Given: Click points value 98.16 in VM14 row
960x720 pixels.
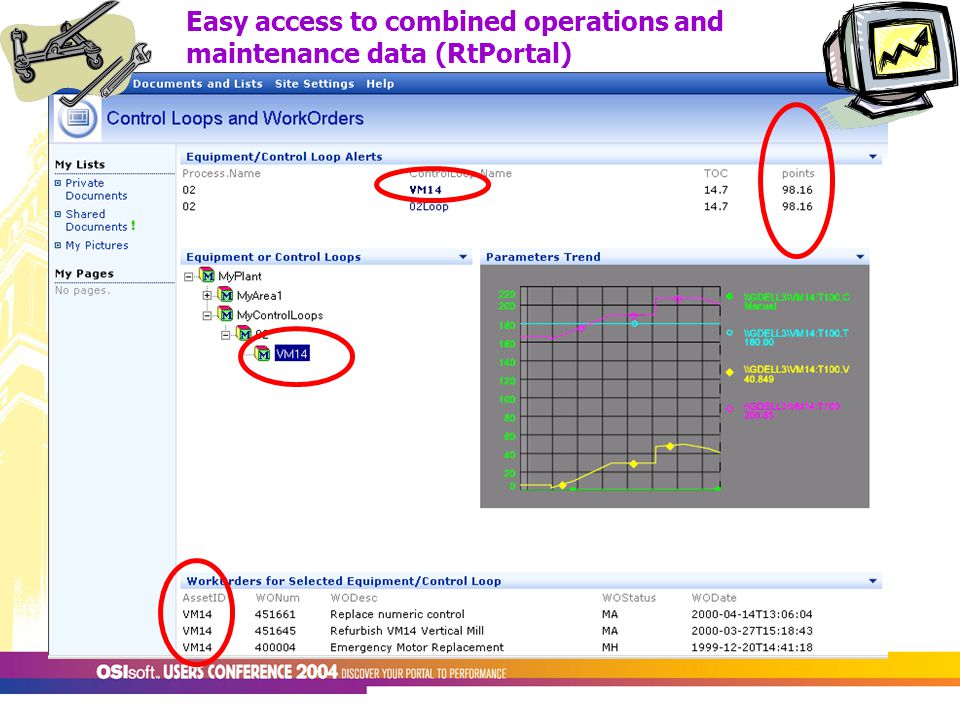Looking at the screenshot, I should click(x=797, y=190).
